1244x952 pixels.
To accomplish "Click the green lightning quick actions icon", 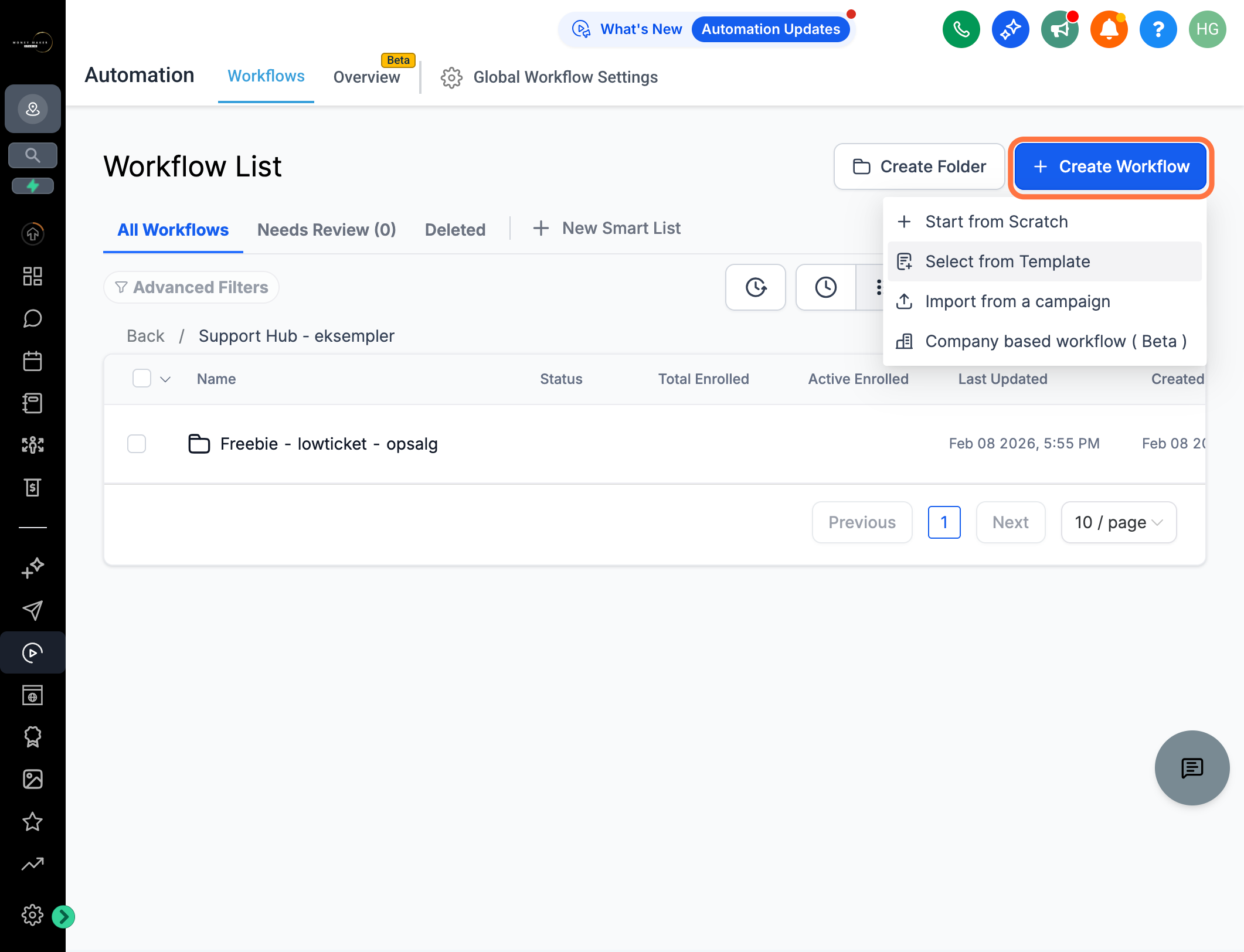I will pos(33,186).
